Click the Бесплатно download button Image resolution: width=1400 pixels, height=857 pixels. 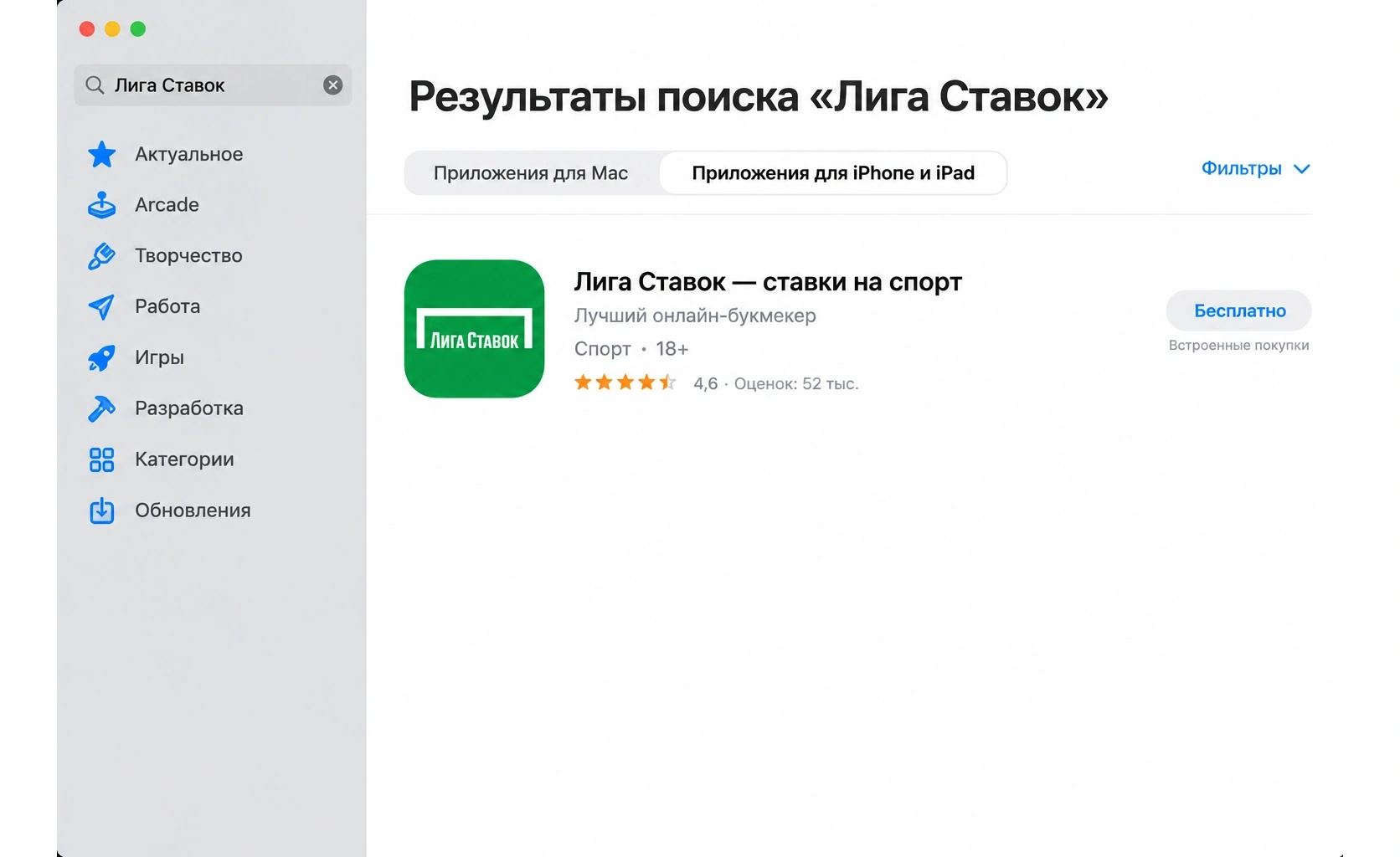[x=1239, y=310]
